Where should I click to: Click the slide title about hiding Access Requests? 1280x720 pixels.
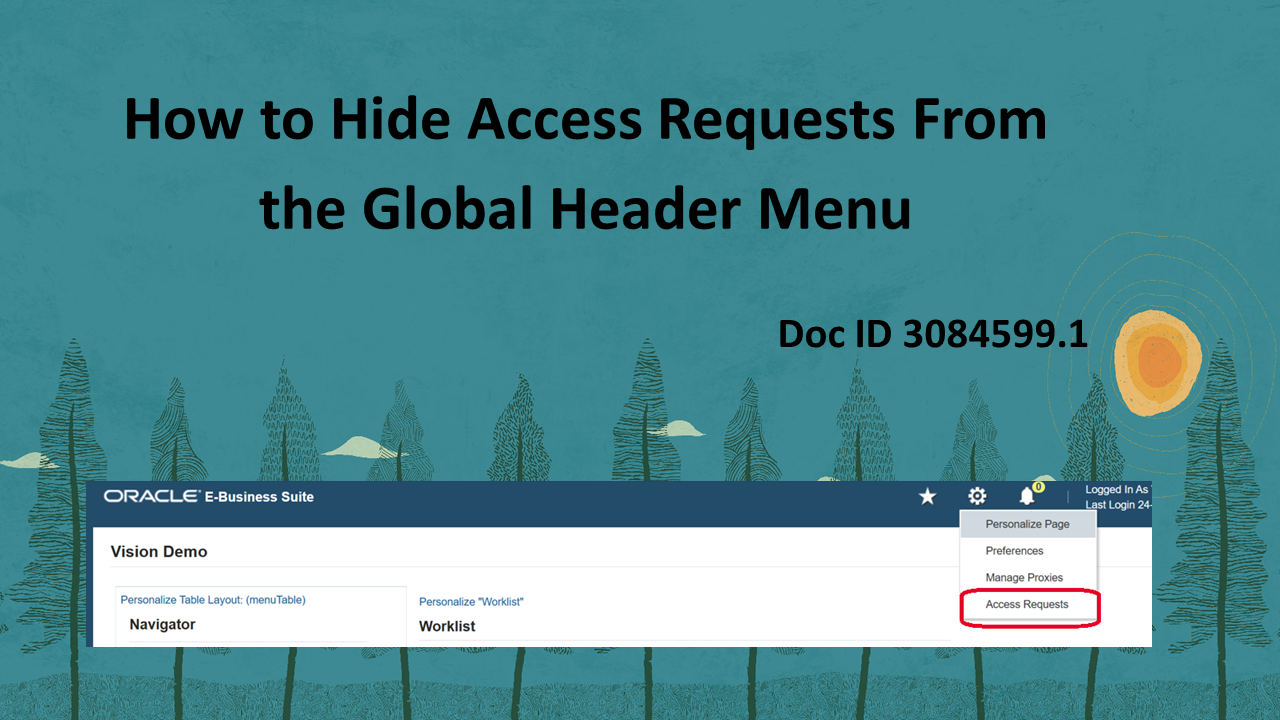[585, 163]
